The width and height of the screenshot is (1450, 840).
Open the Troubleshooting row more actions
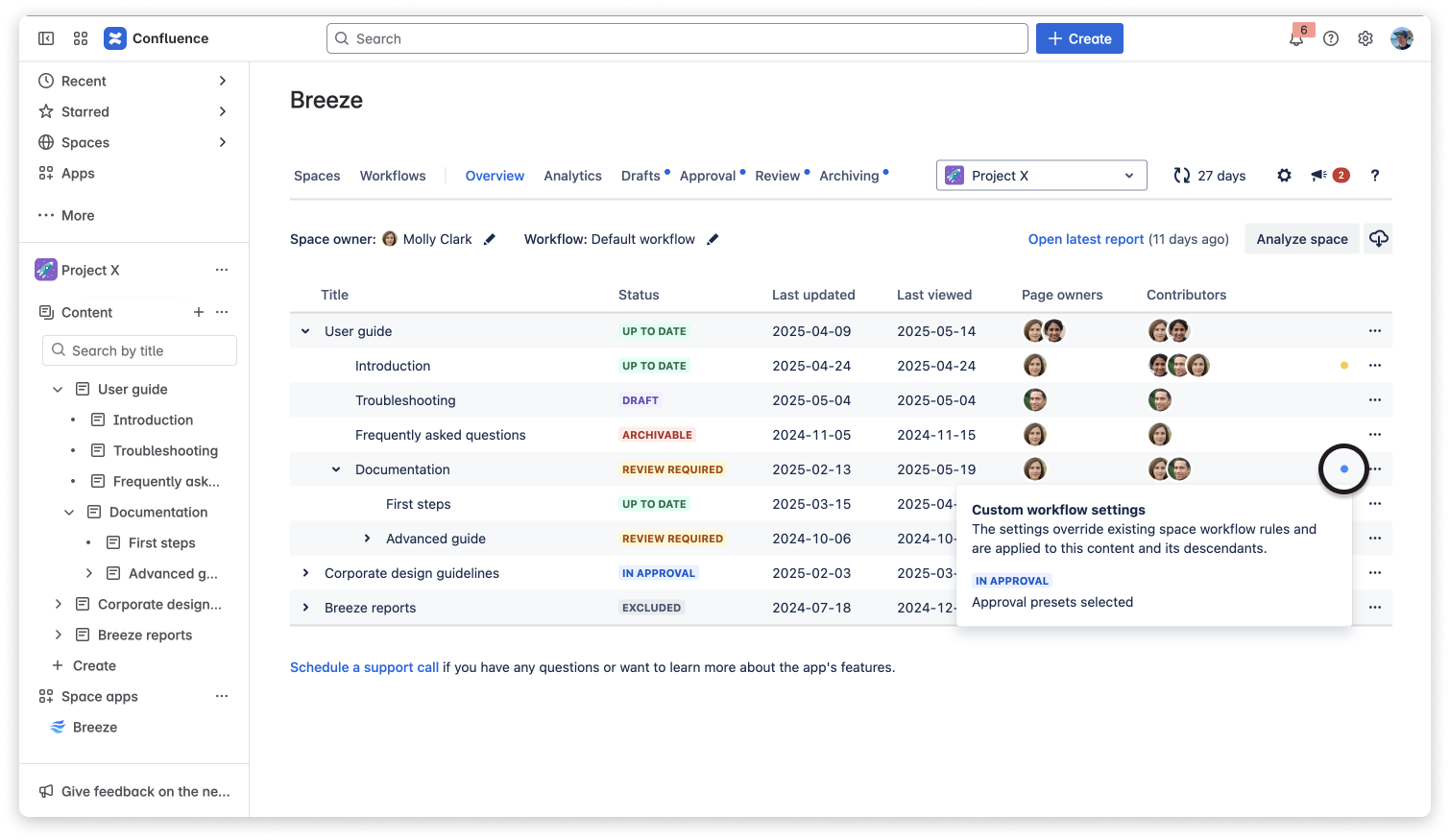click(x=1375, y=400)
